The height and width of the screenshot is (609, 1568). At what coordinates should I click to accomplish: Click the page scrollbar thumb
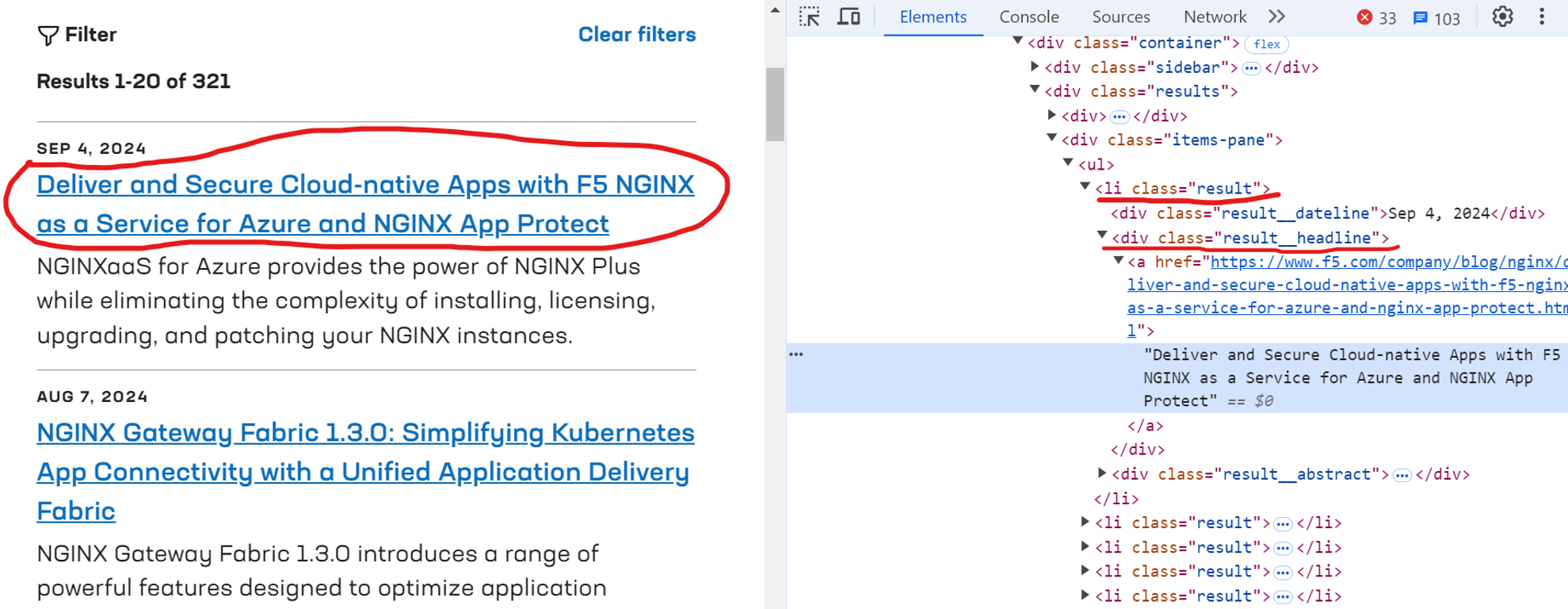(775, 105)
